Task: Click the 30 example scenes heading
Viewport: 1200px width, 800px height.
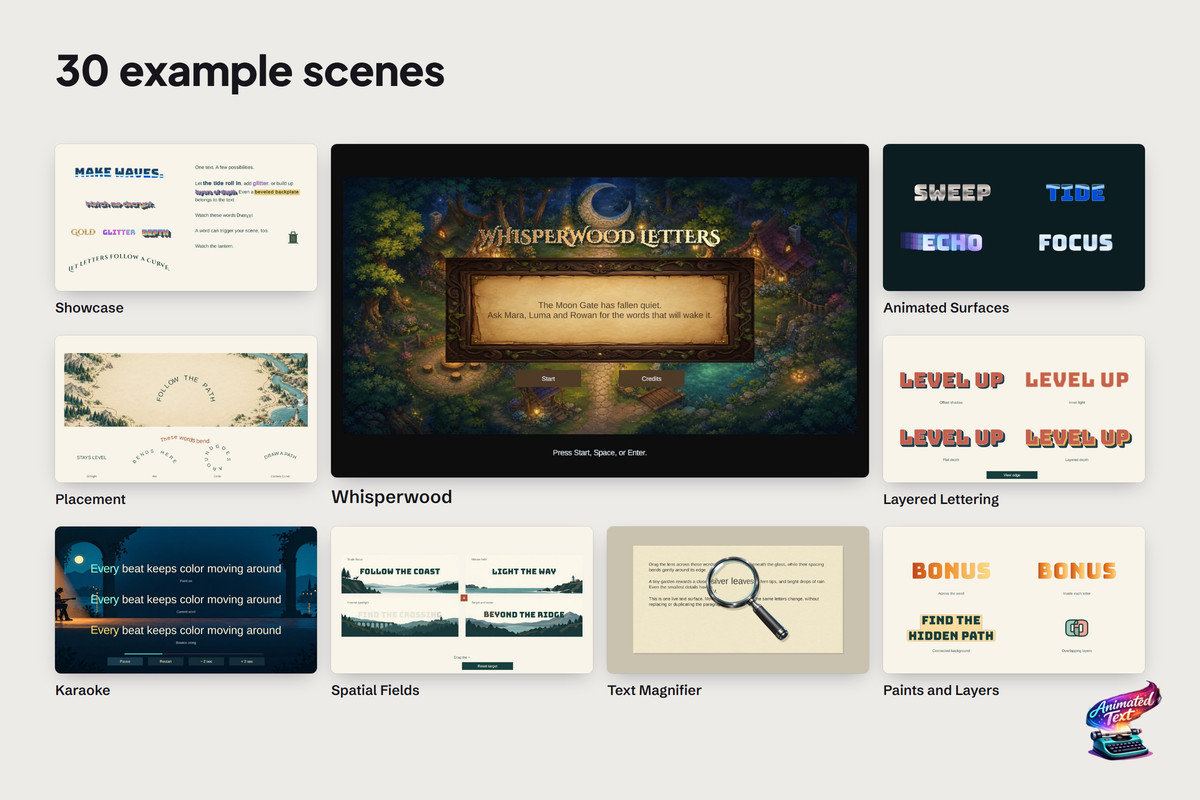Action: (x=250, y=71)
